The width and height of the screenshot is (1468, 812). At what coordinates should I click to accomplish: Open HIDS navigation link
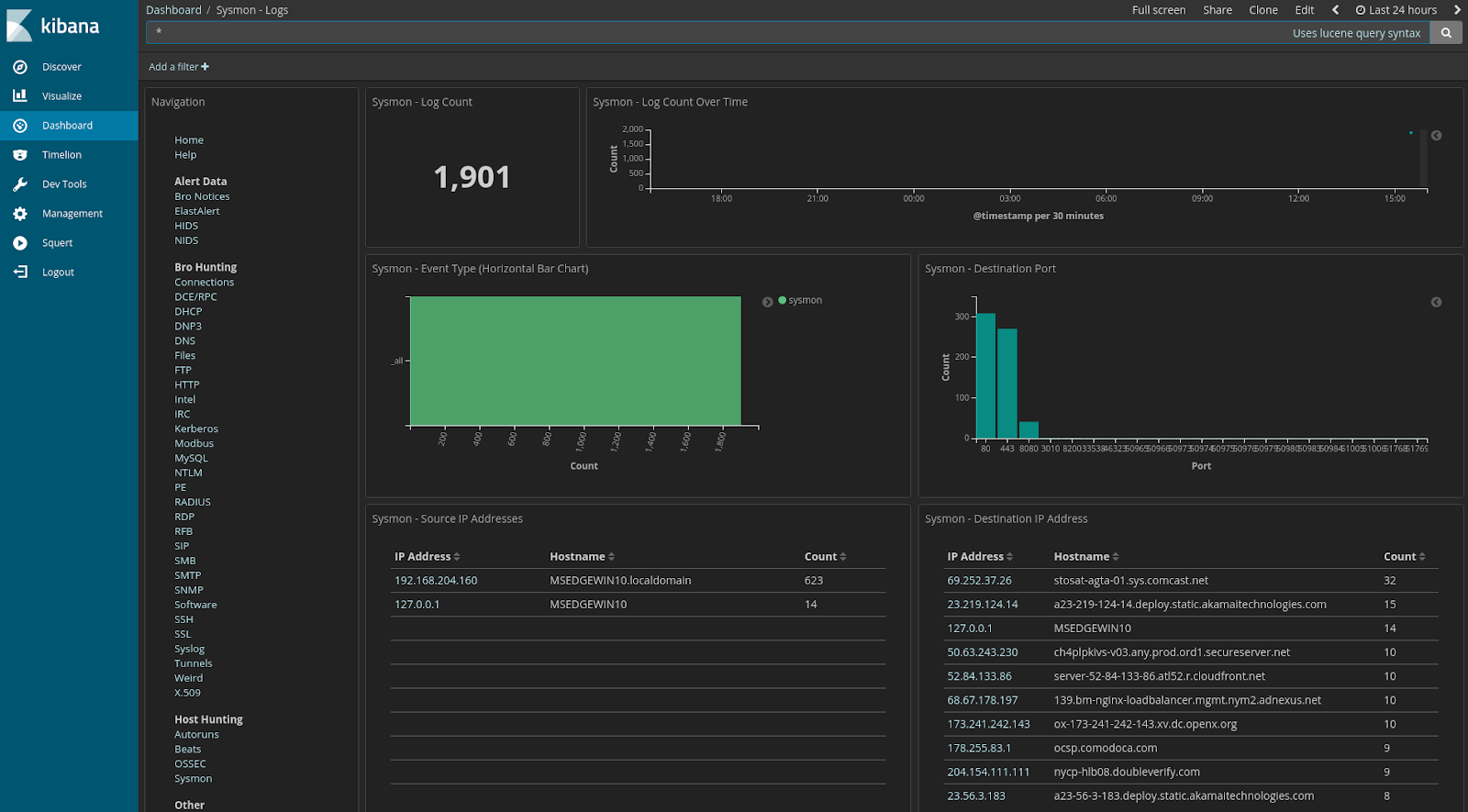pos(186,226)
